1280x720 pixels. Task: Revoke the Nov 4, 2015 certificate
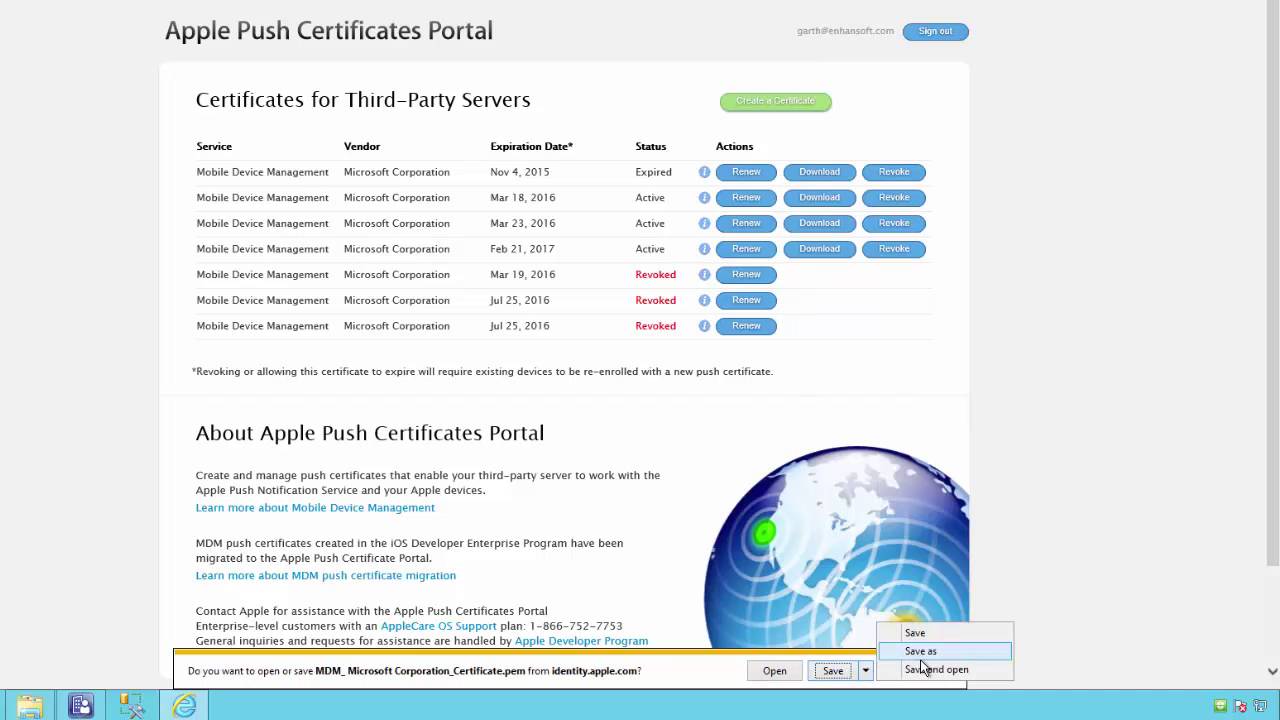pyautogui.click(x=894, y=172)
